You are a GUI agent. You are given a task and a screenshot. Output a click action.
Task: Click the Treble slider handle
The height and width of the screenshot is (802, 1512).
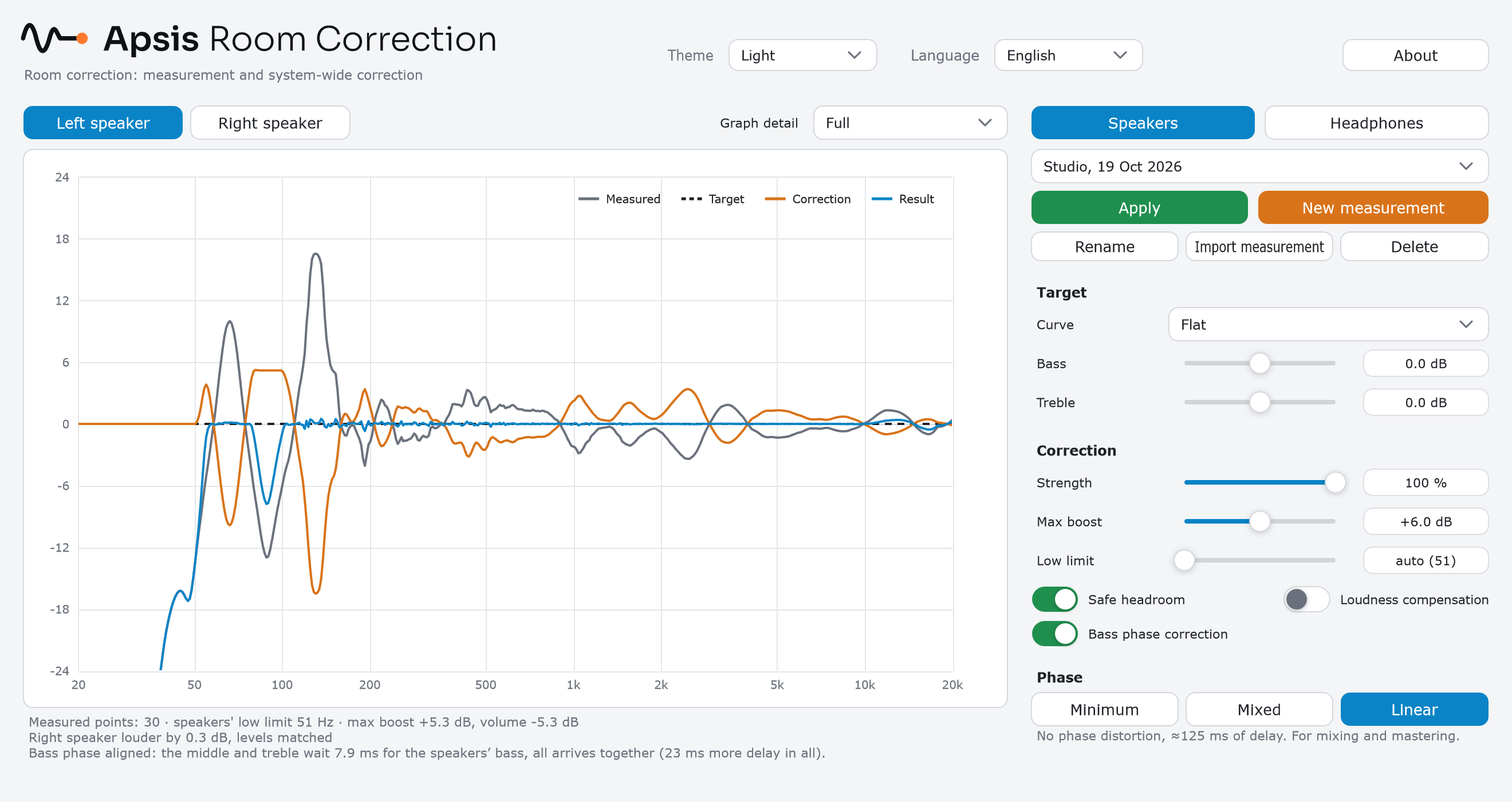1259,402
